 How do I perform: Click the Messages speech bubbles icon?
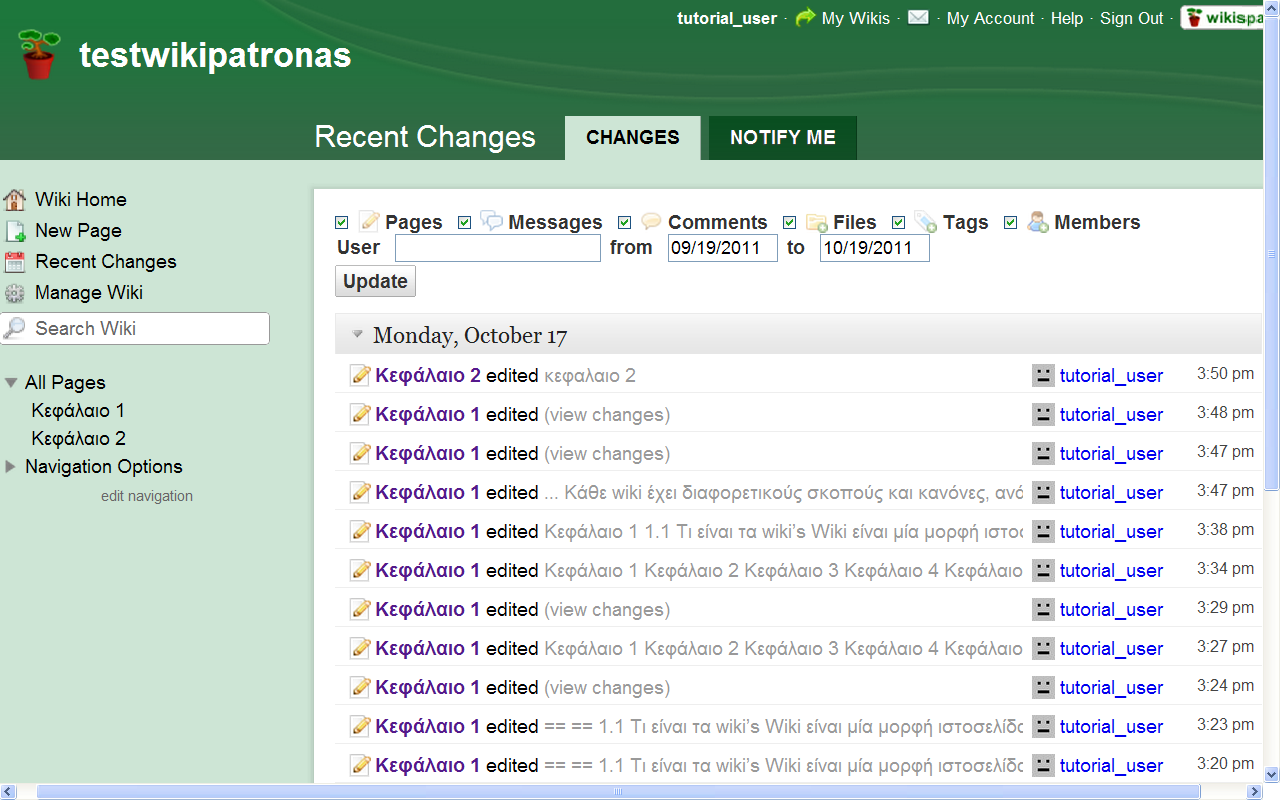pos(492,221)
